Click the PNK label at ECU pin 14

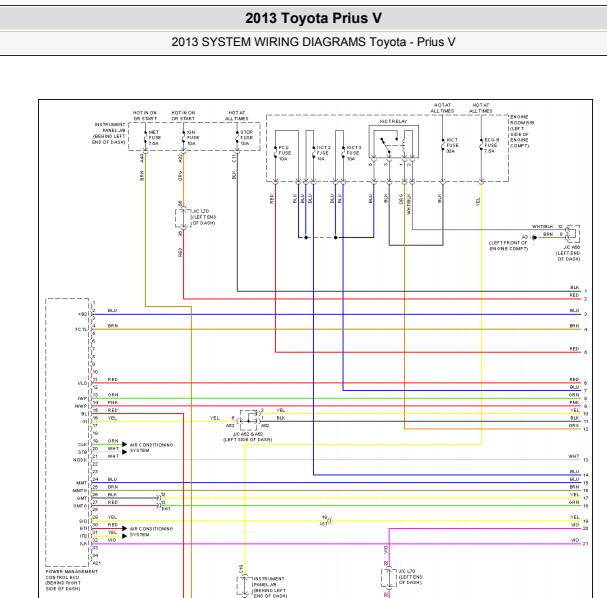tap(113, 403)
